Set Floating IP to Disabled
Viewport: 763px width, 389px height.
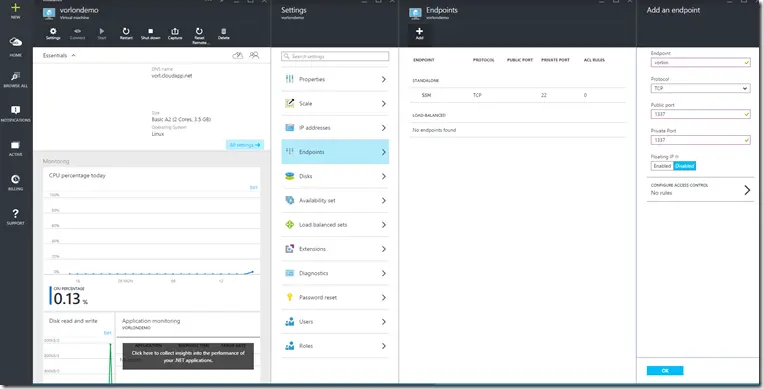coord(685,166)
